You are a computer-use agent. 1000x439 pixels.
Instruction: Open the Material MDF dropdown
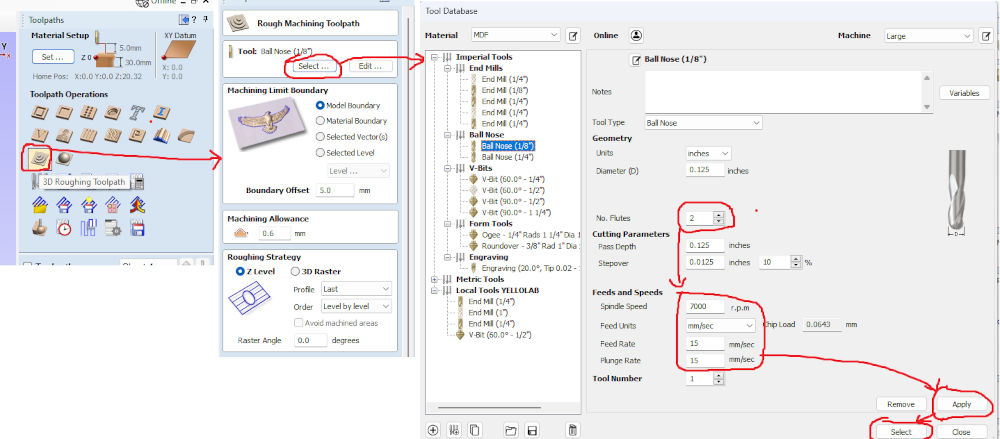coord(515,34)
